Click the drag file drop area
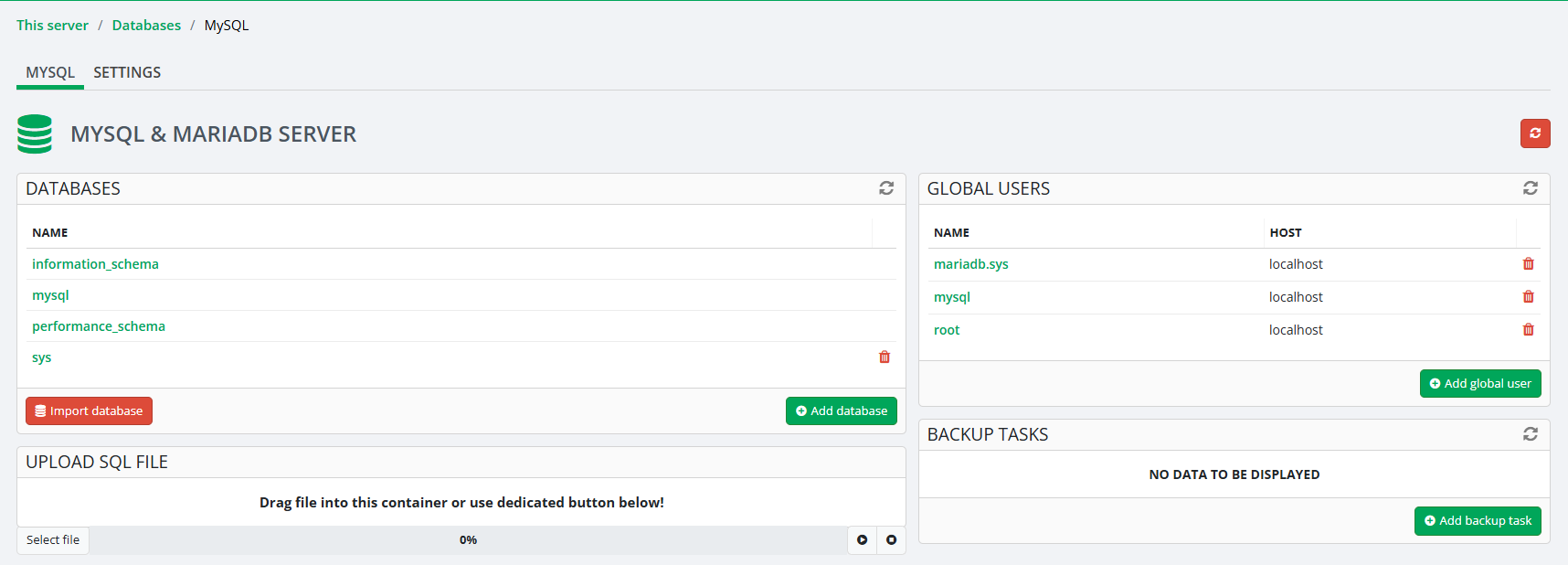 point(461,503)
